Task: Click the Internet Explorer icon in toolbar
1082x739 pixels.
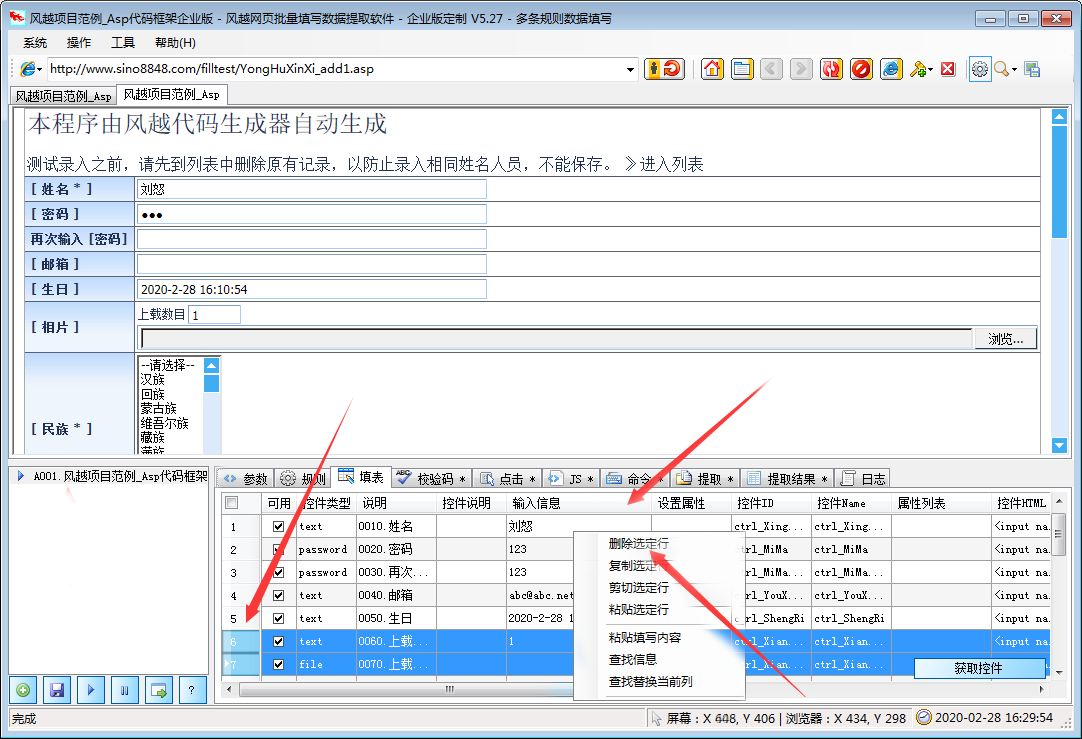Action: (891, 69)
